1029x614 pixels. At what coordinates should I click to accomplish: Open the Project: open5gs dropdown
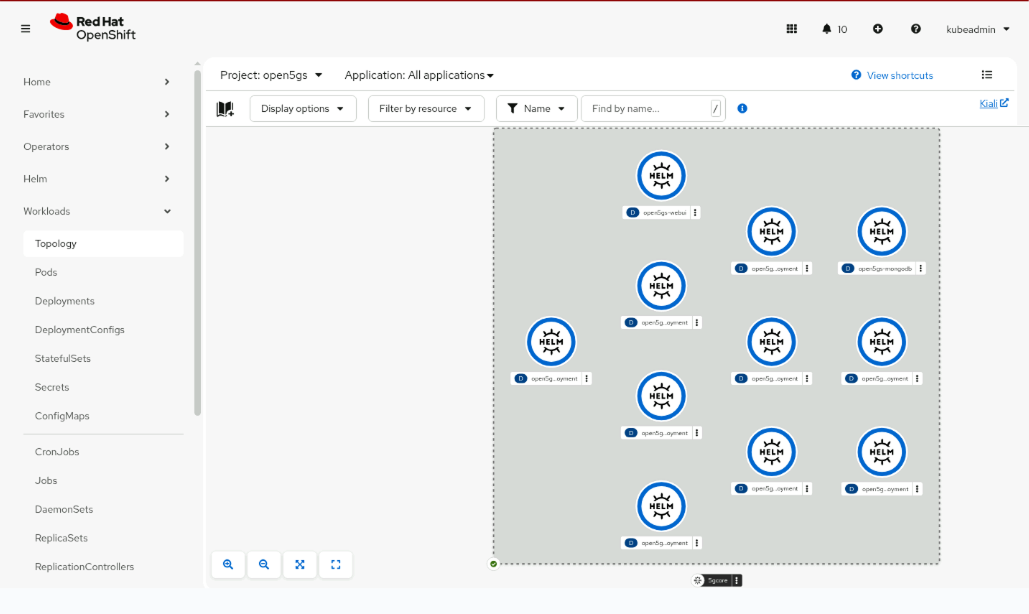pyautogui.click(x=271, y=75)
